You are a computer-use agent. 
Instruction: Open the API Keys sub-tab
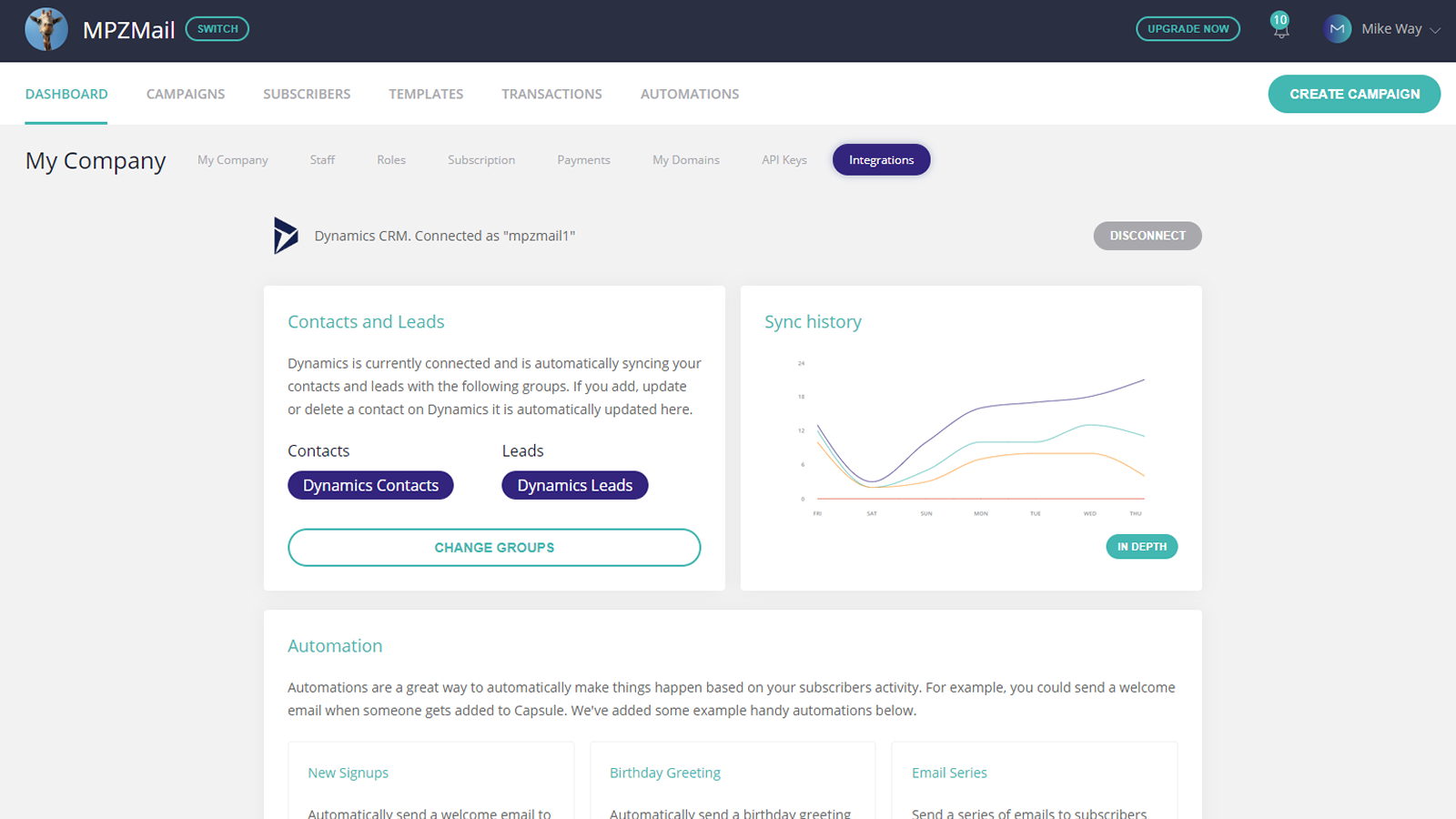[784, 160]
